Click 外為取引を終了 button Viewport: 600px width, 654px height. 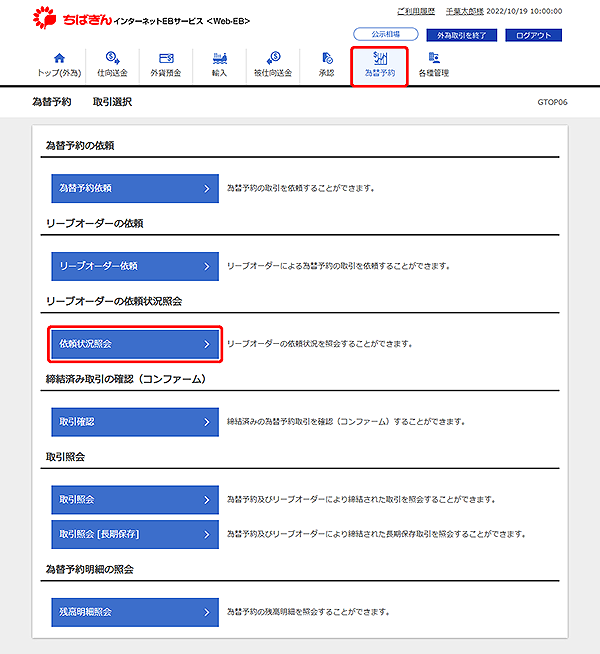click(462, 35)
